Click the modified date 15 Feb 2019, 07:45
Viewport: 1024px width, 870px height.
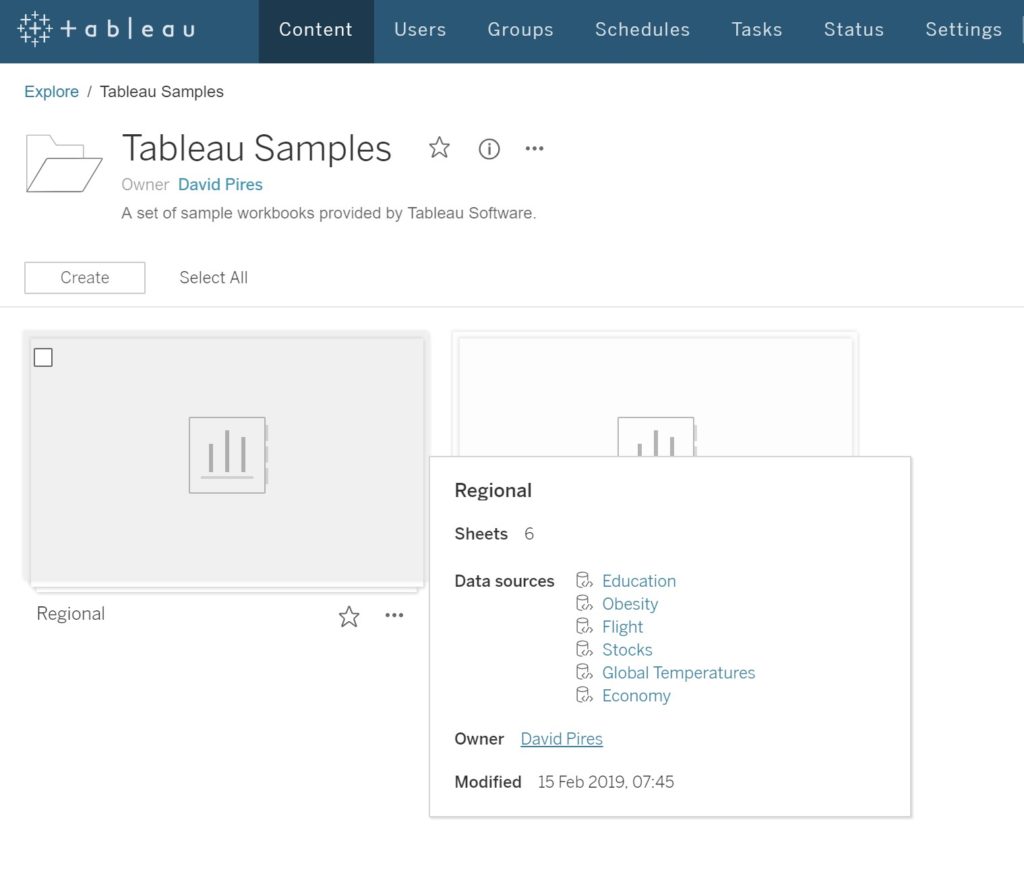point(606,782)
